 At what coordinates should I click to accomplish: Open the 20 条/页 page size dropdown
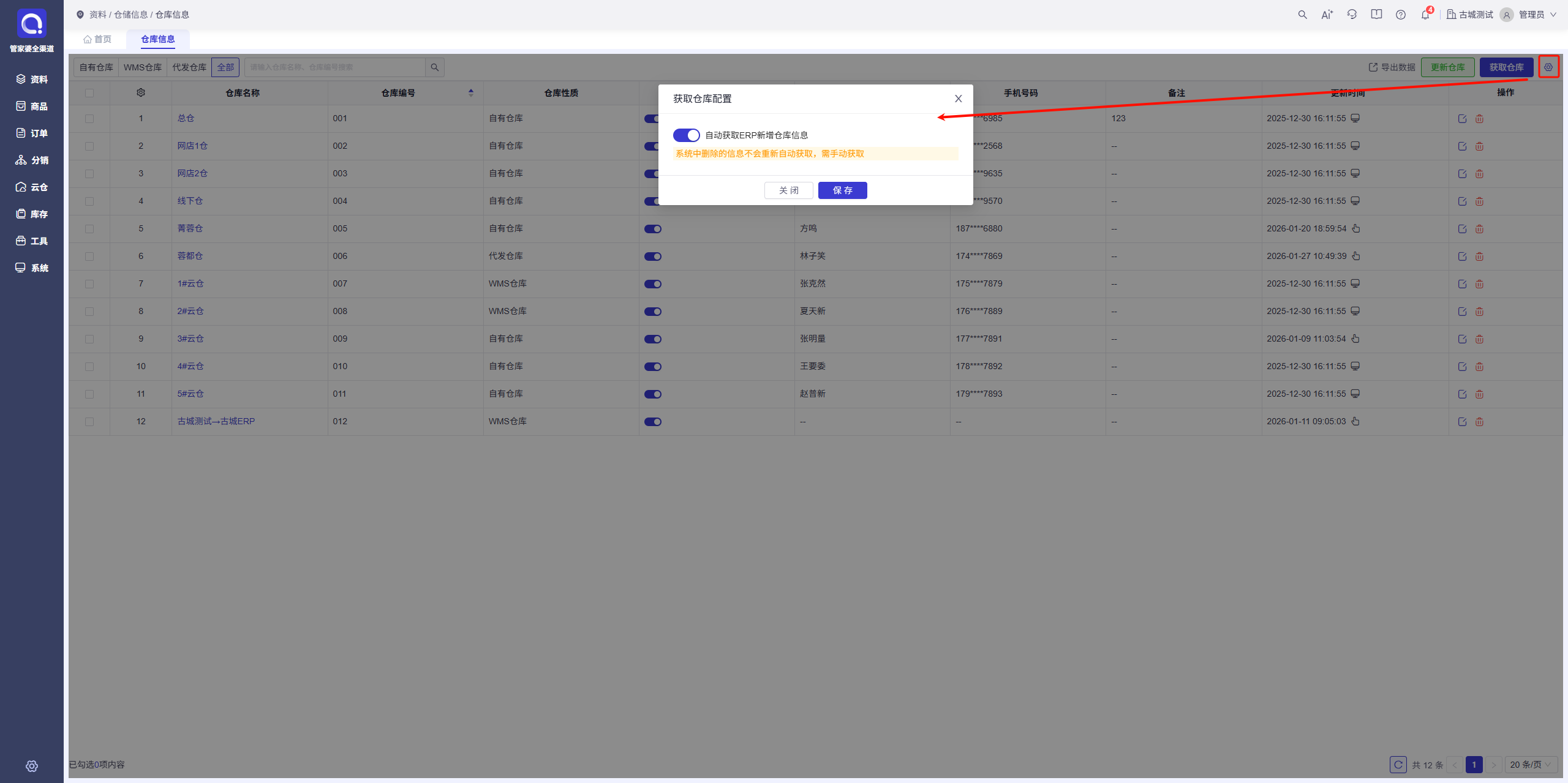[1531, 765]
